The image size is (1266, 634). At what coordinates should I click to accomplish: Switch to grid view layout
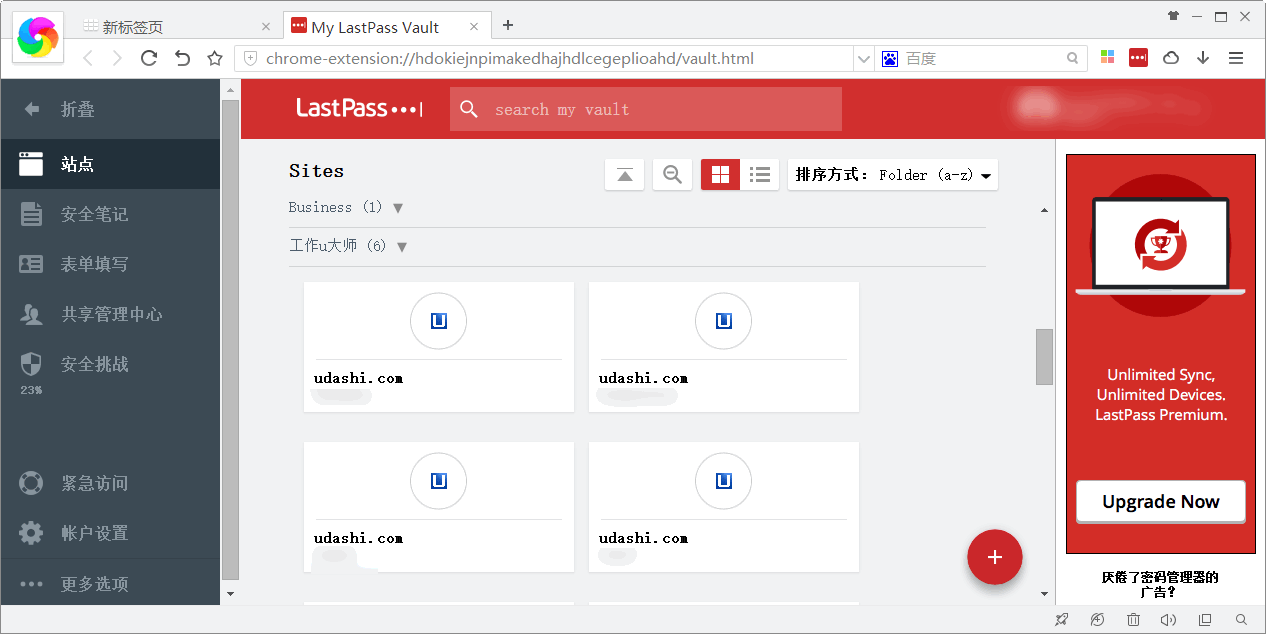click(720, 175)
